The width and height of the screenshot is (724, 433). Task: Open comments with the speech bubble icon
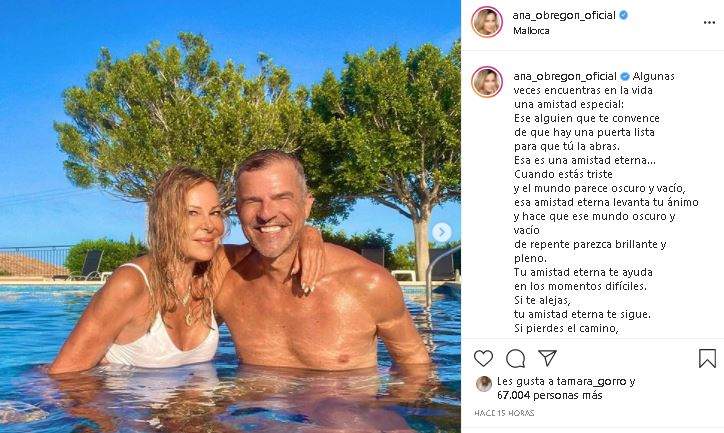coord(515,358)
